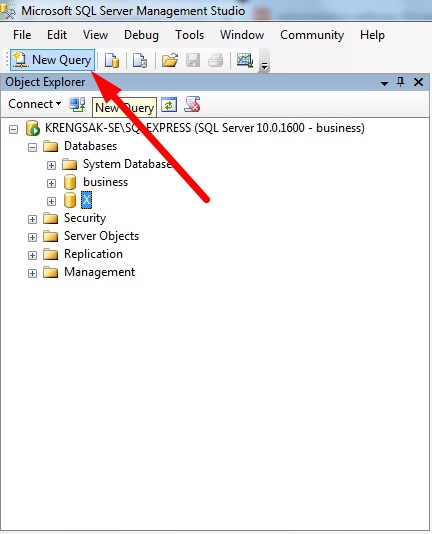
Task: Click the Stop script icon with red X
Action: point(192,104)
